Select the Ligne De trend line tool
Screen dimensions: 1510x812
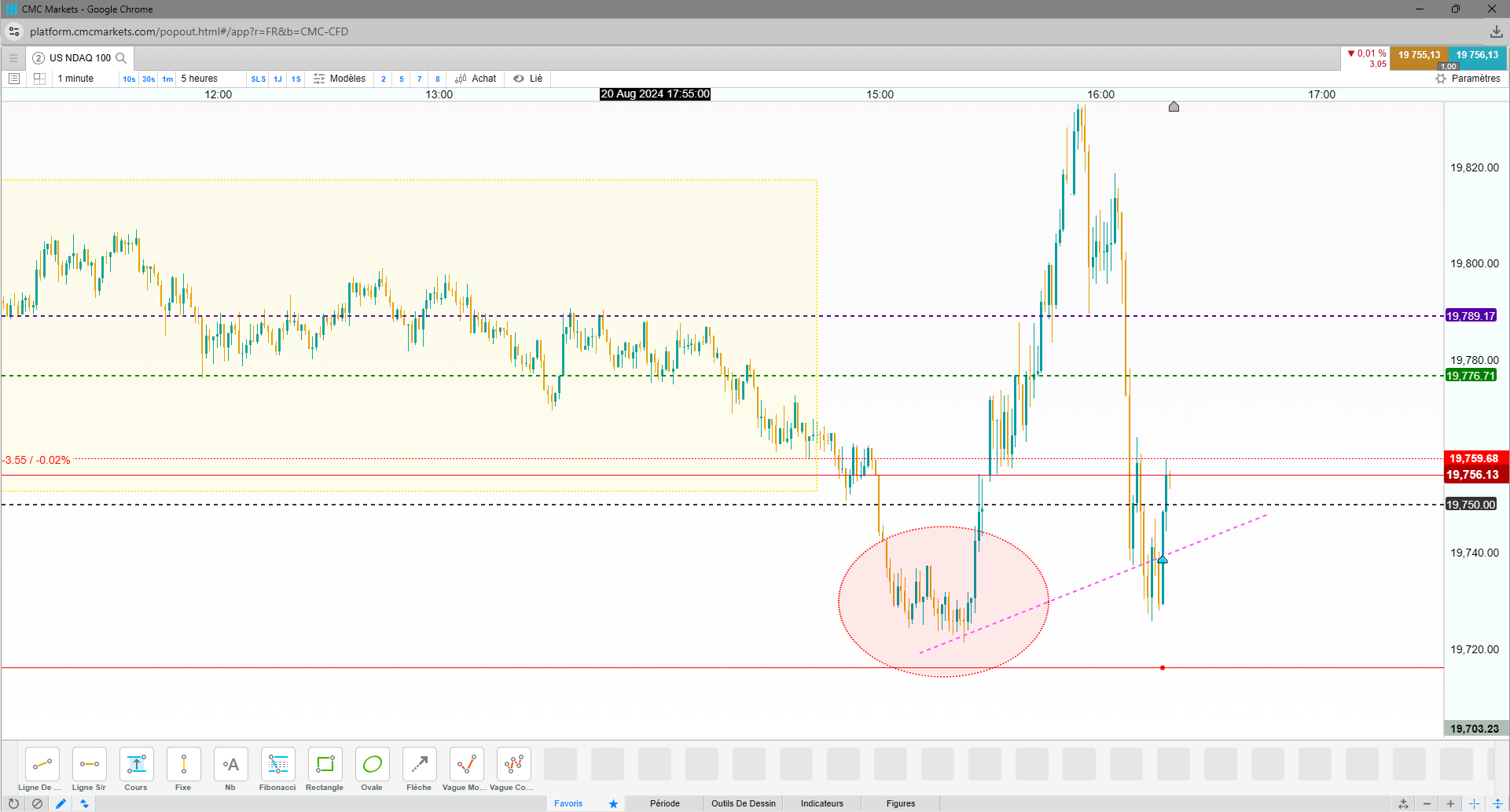42,764
